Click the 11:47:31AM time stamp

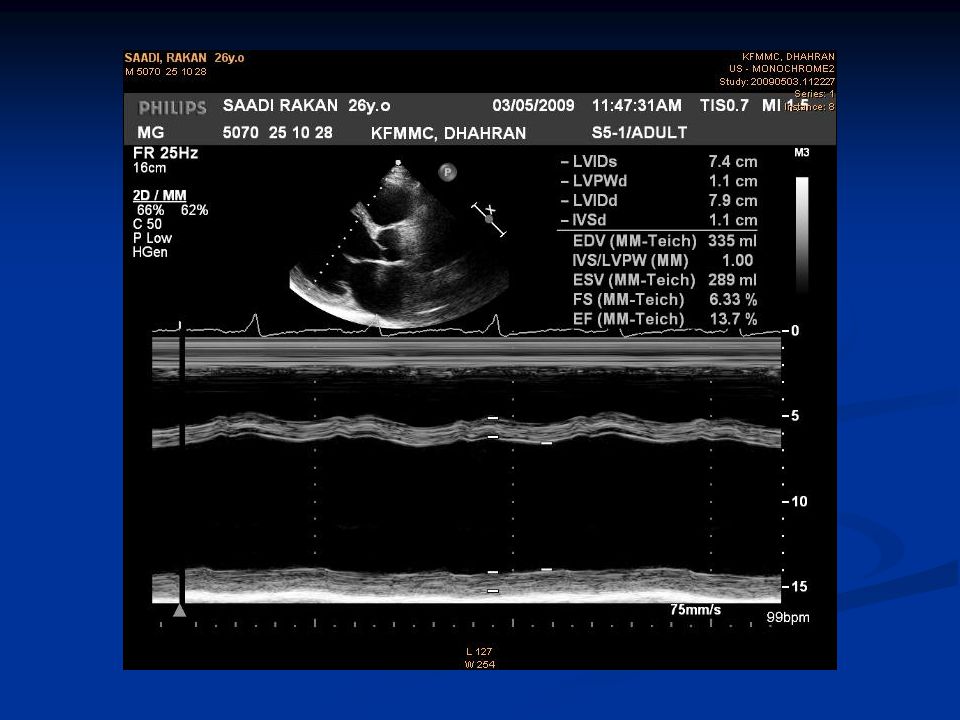[637, 105]
